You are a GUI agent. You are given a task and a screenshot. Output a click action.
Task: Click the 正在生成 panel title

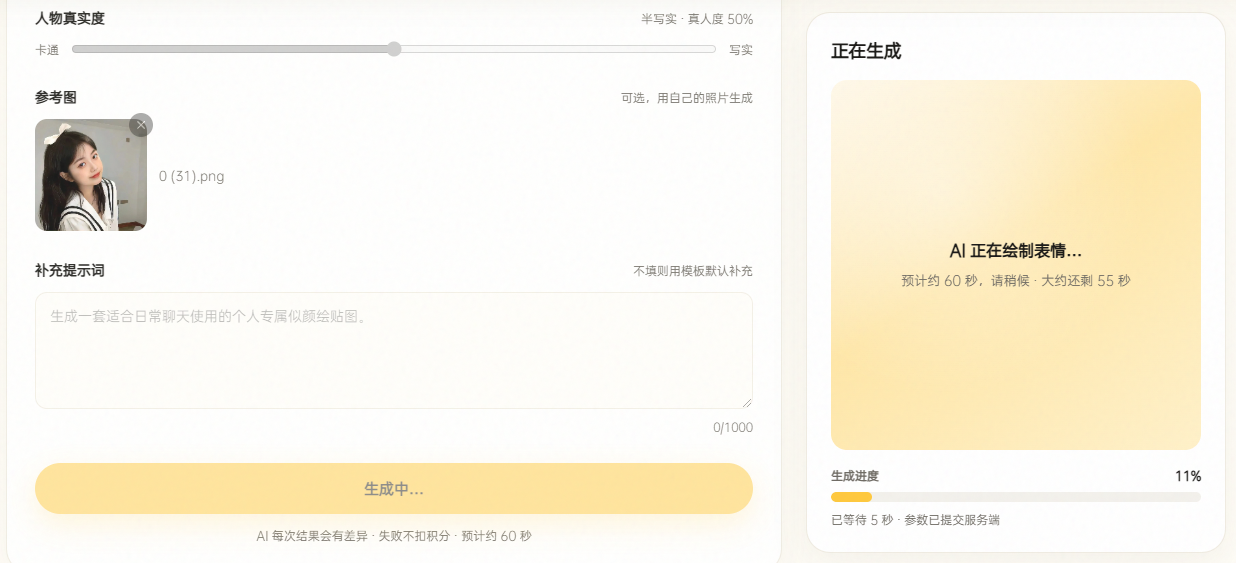click(866, 51)
